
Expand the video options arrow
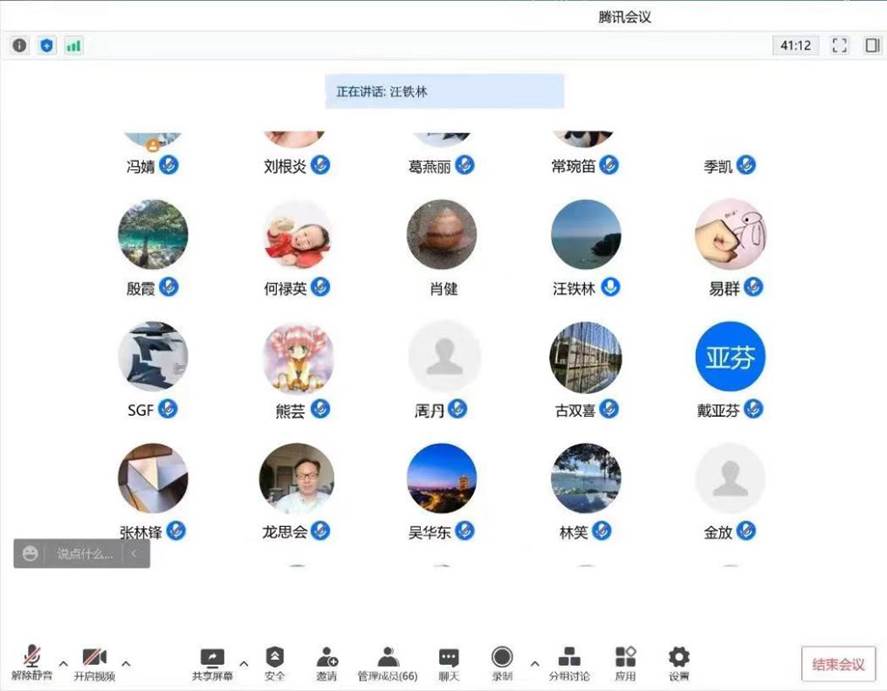[126, 663]
